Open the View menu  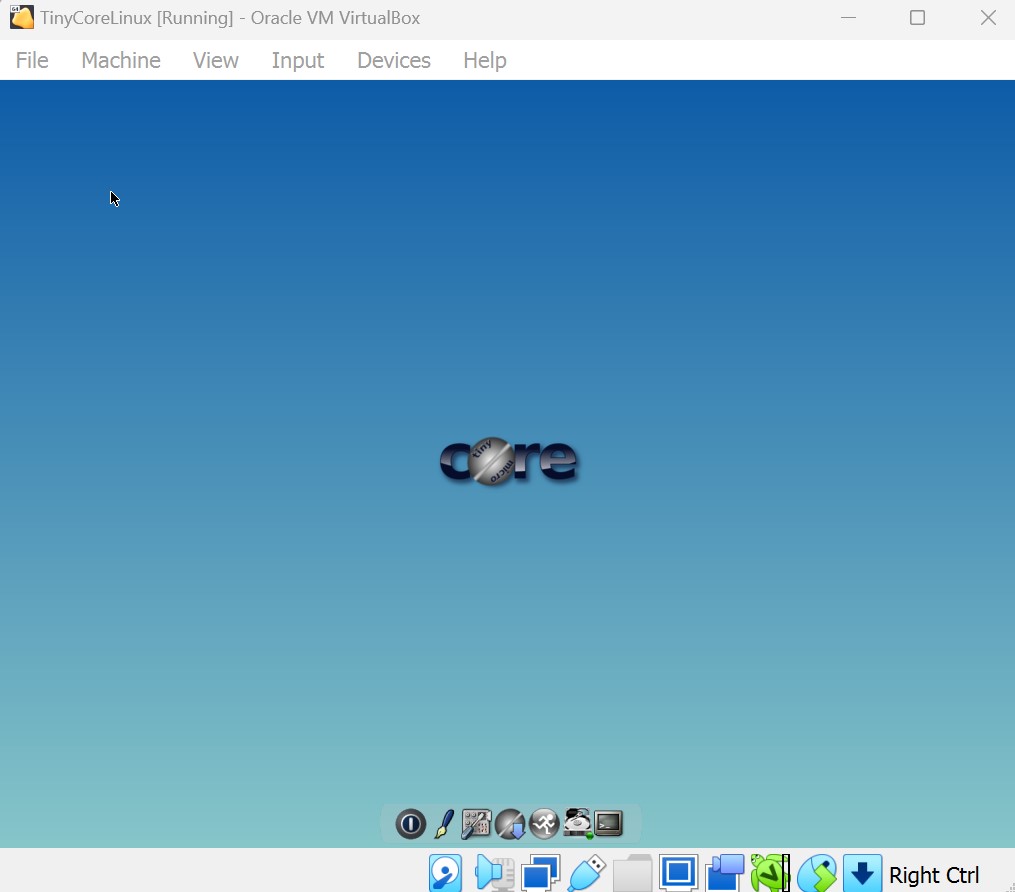click(216, 60)
